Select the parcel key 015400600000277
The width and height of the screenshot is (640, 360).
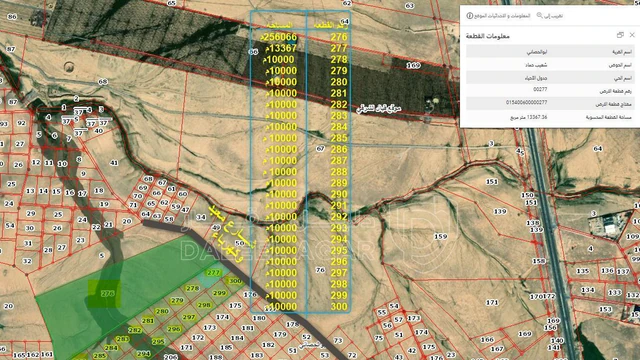pyautogui.click(x=527, y=102)
